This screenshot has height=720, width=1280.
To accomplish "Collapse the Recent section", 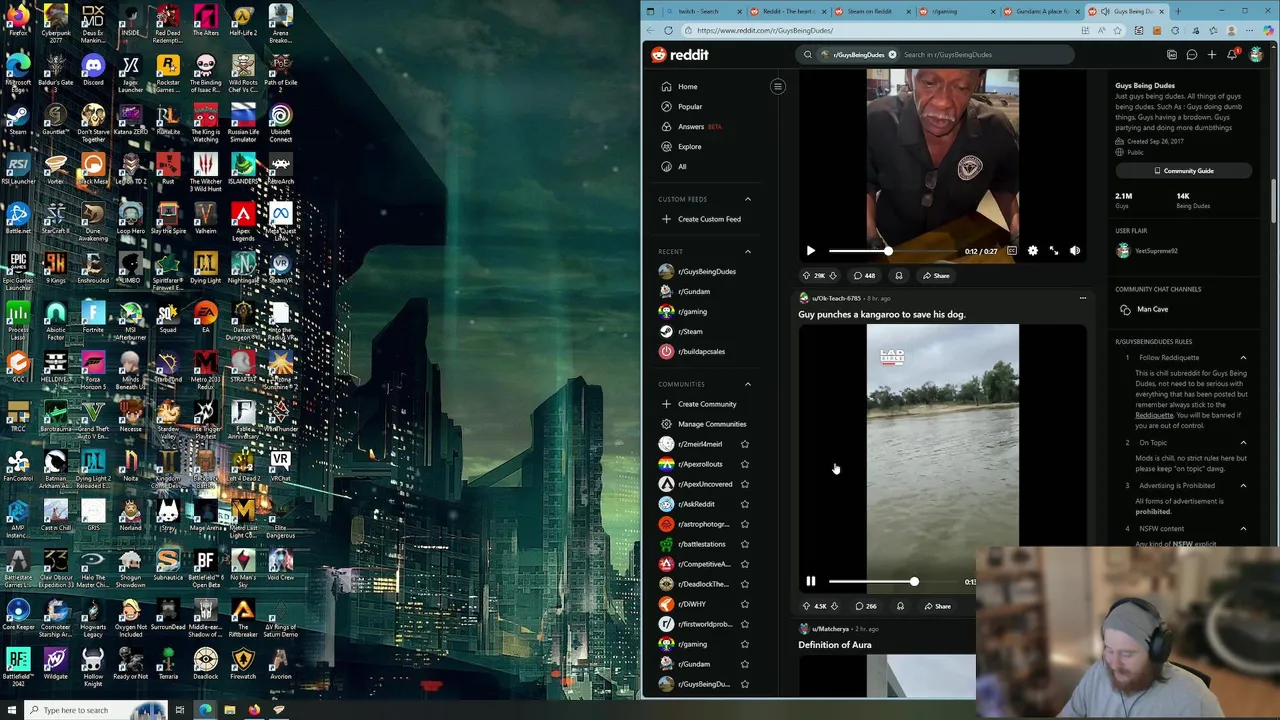I will [x=747, y=252].
